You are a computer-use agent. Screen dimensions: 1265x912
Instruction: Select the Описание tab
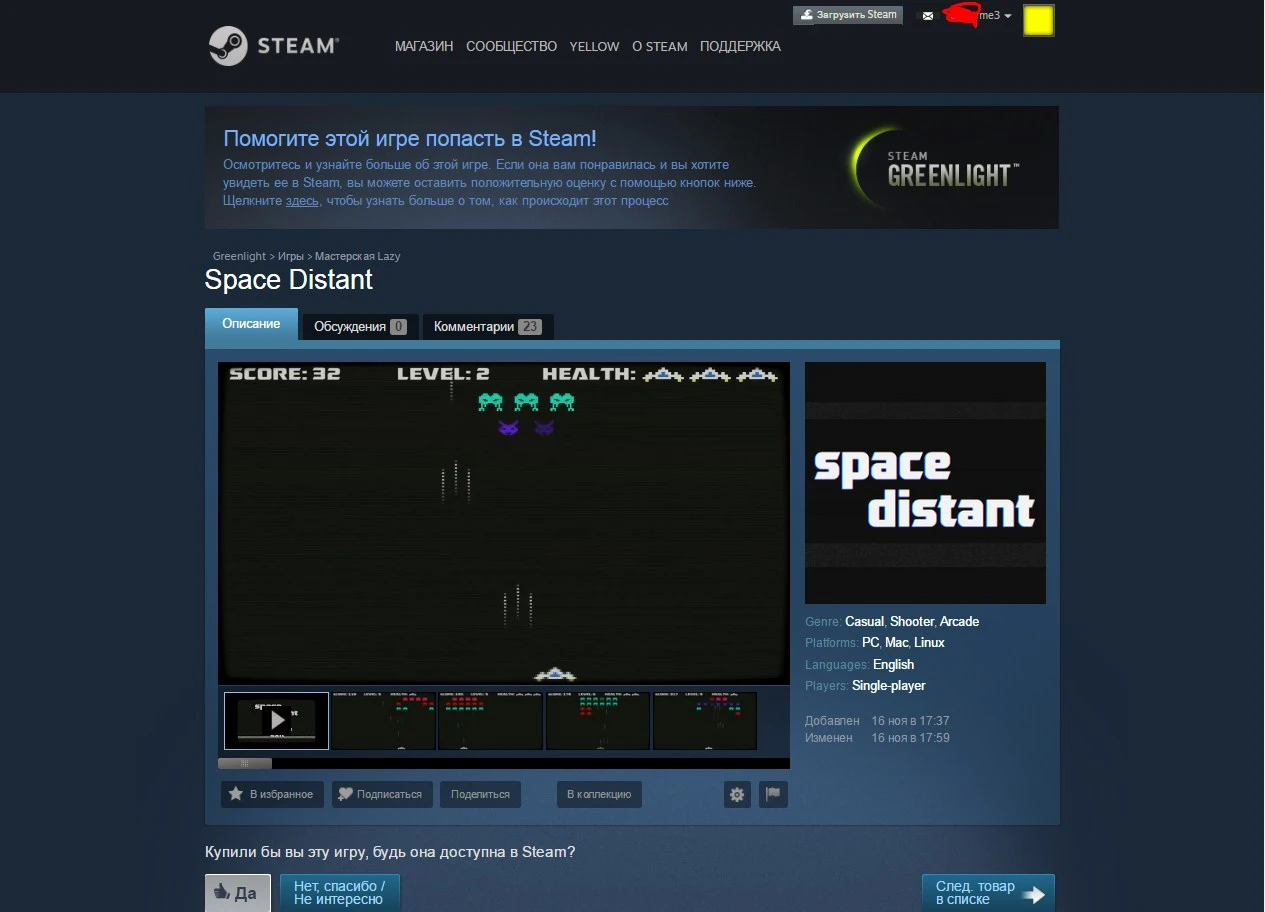click(x=251, y=324)
